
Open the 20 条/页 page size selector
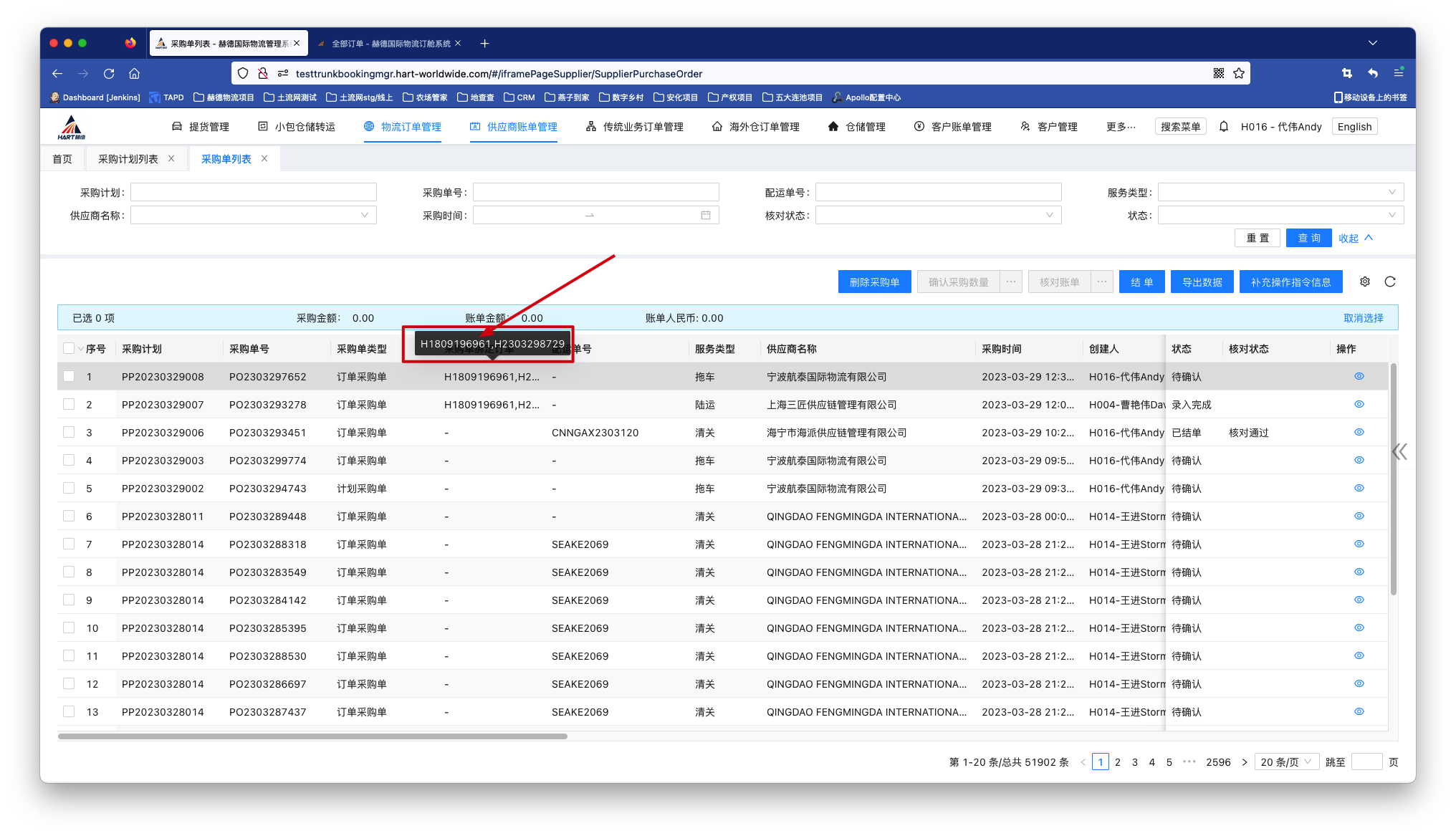coord(1286,761)
